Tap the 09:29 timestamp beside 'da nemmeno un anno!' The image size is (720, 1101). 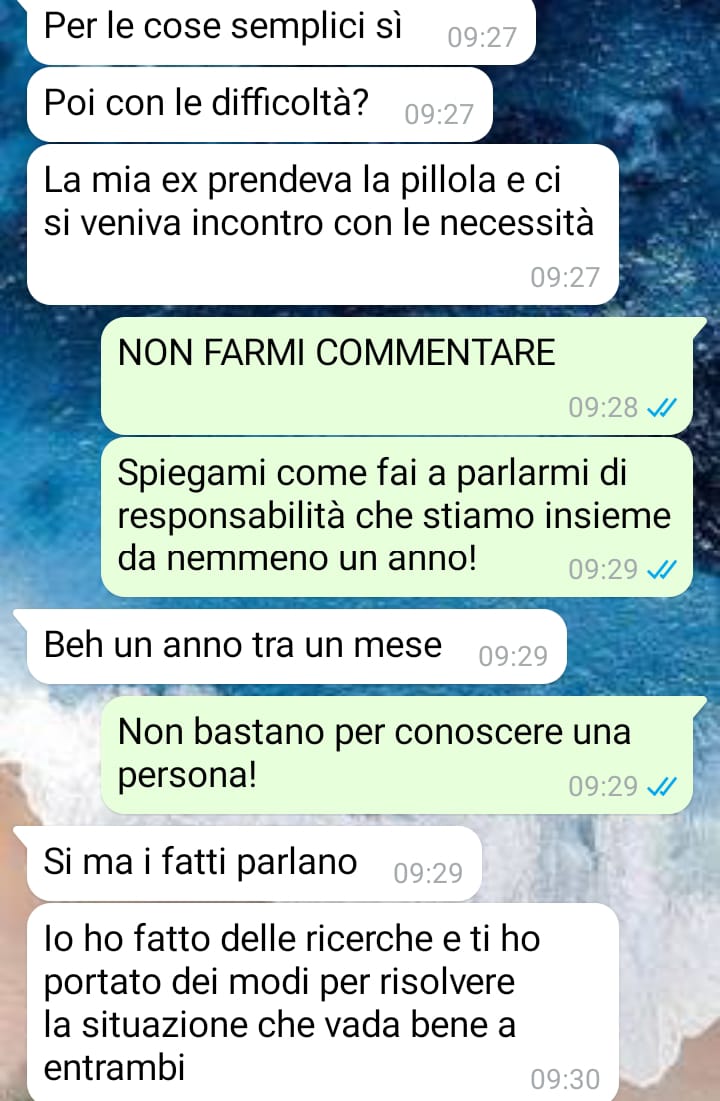pos(603,569)
